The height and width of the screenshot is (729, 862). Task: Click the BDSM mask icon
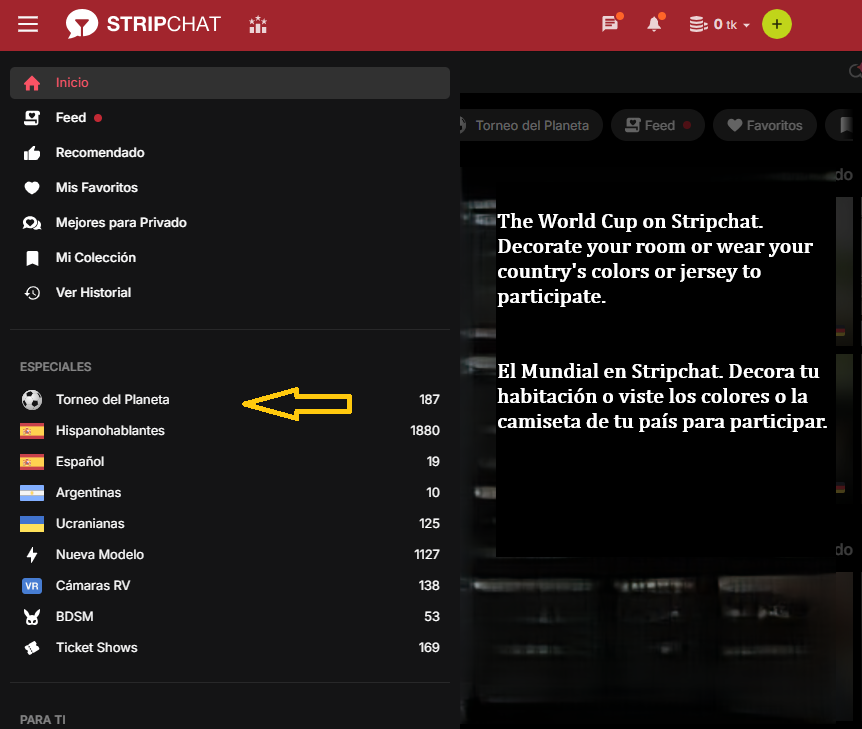pyautogui.click(x=32, y=617)
